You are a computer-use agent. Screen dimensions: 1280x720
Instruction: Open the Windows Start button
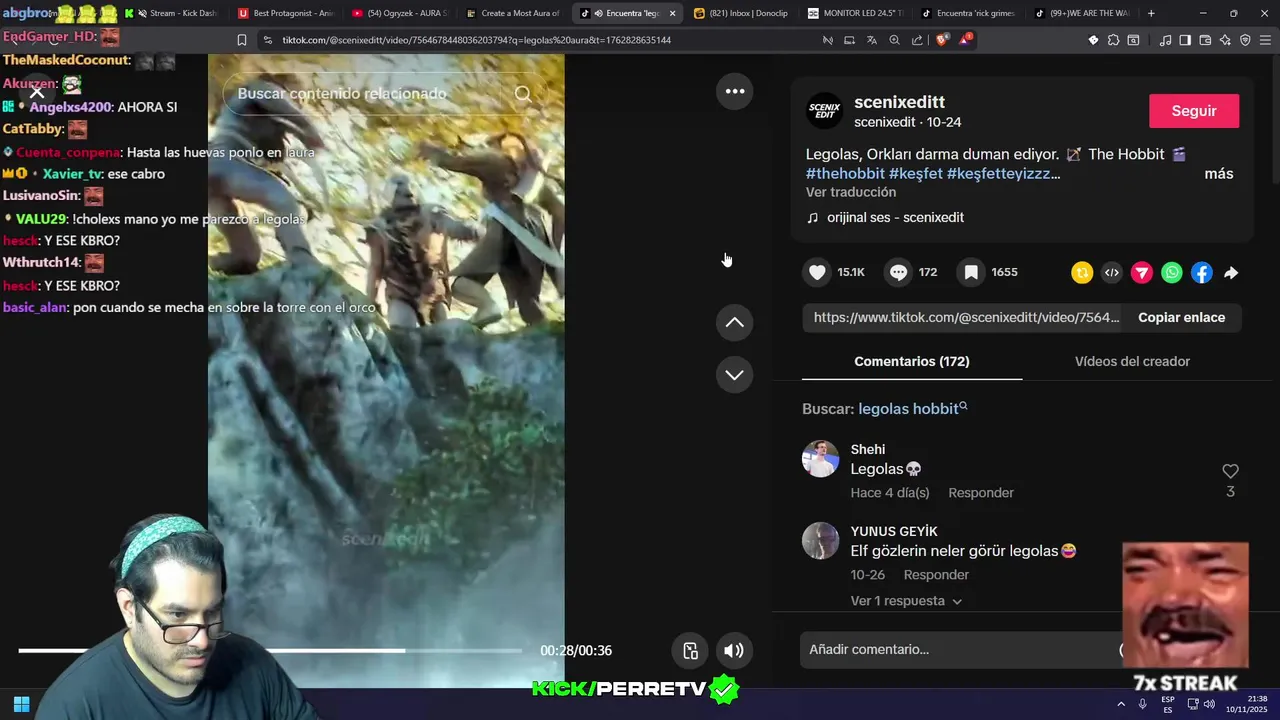coord(21,704)
